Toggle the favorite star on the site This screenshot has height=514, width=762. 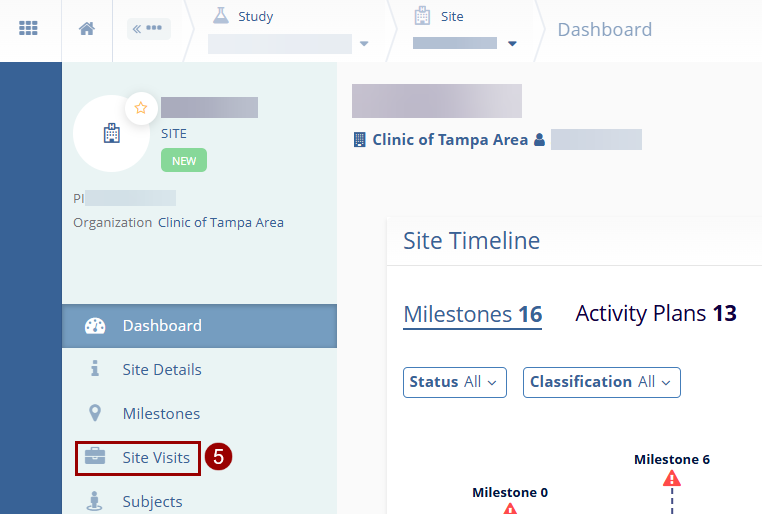tap(141, 108)
